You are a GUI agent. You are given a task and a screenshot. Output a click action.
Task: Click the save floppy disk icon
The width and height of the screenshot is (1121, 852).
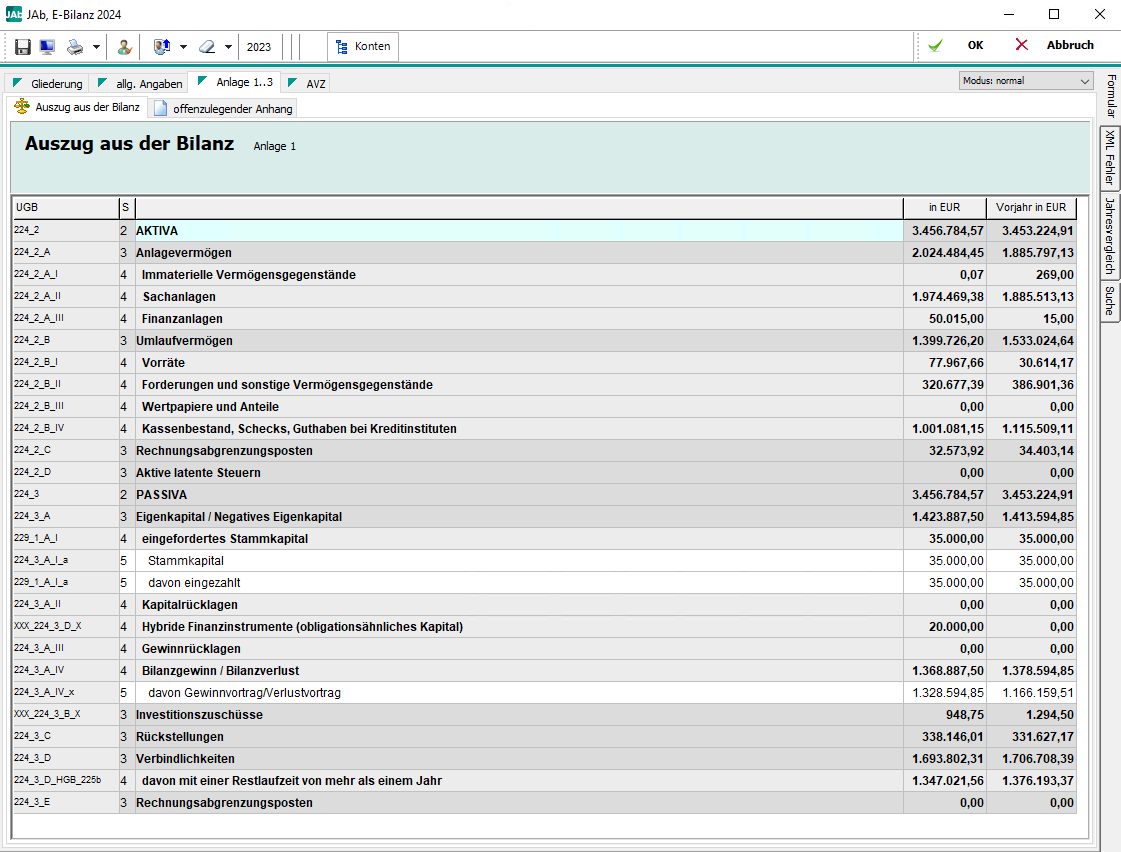23,46
